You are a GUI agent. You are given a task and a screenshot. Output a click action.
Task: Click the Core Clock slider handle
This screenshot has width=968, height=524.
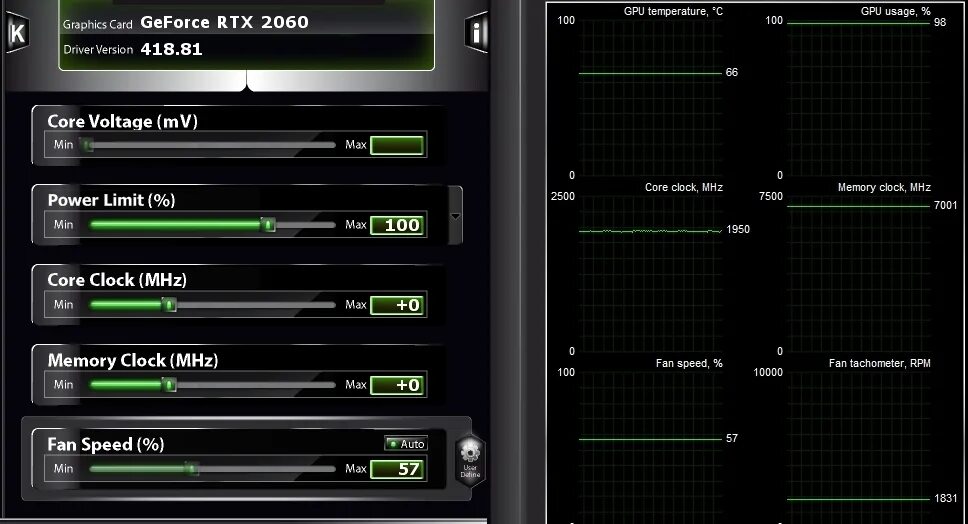click(x=169, y=305)
